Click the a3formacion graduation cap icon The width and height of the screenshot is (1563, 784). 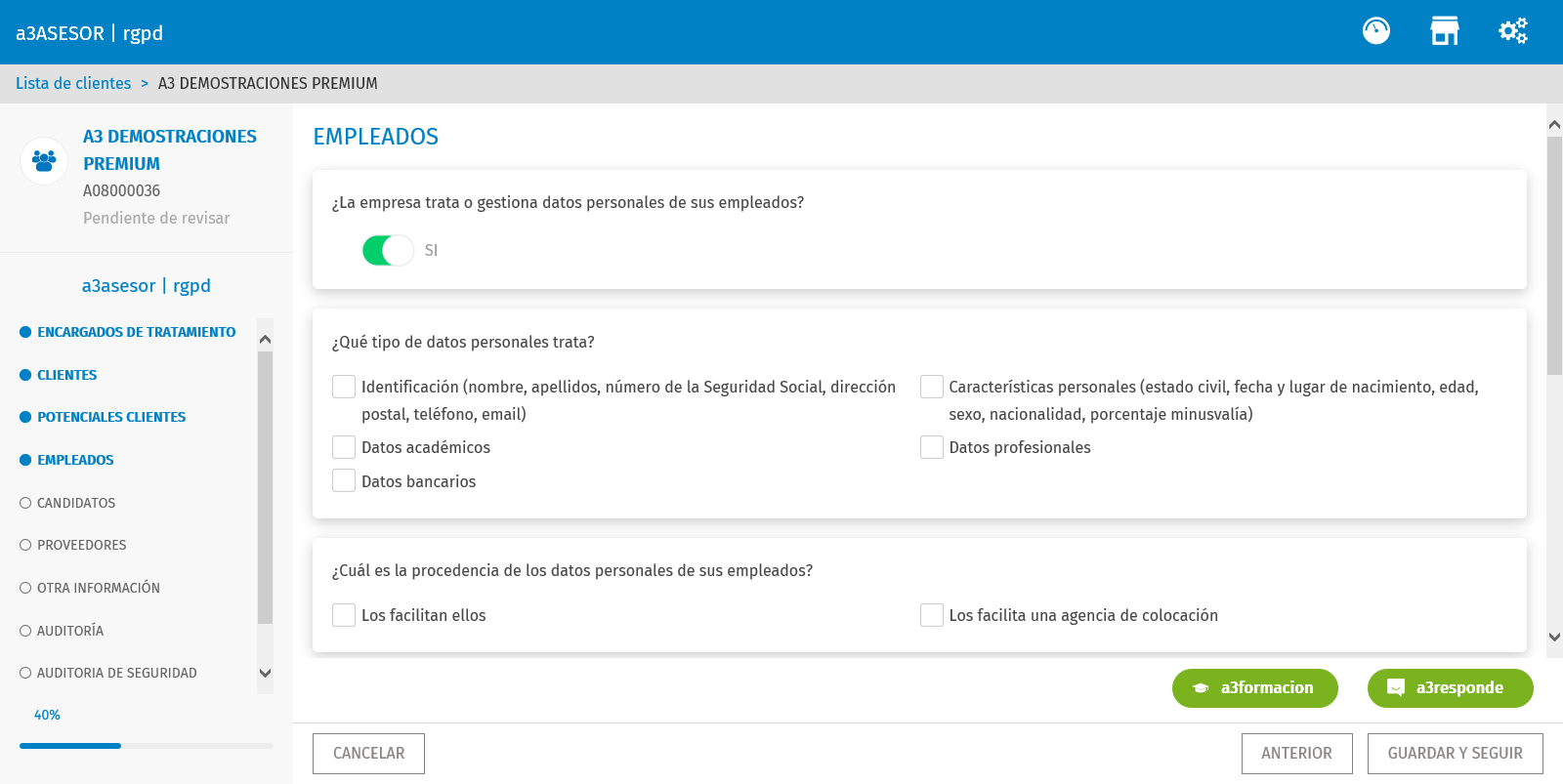click(x=1201, y=688)
